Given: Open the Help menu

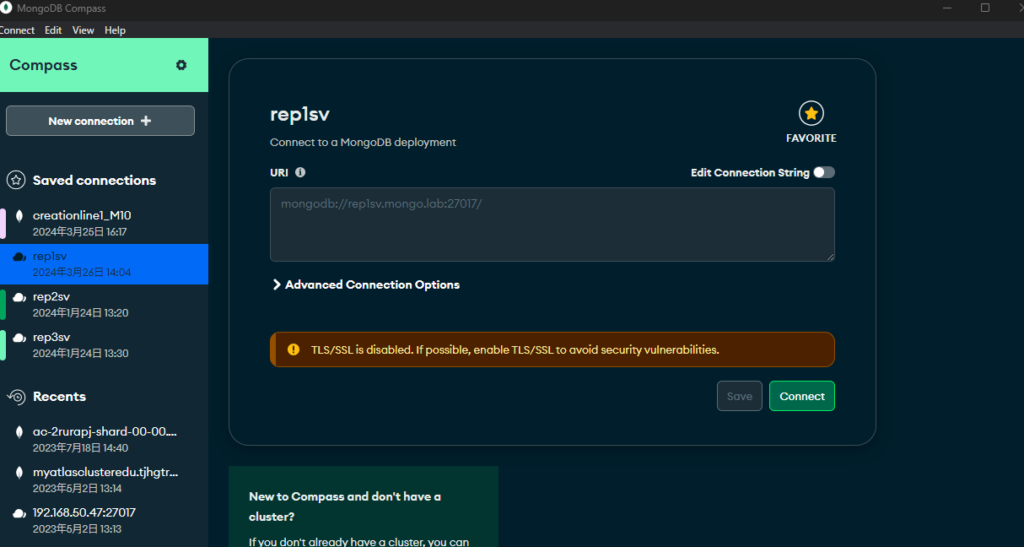Looking at the screenshot, I should (x=115, y=30).
